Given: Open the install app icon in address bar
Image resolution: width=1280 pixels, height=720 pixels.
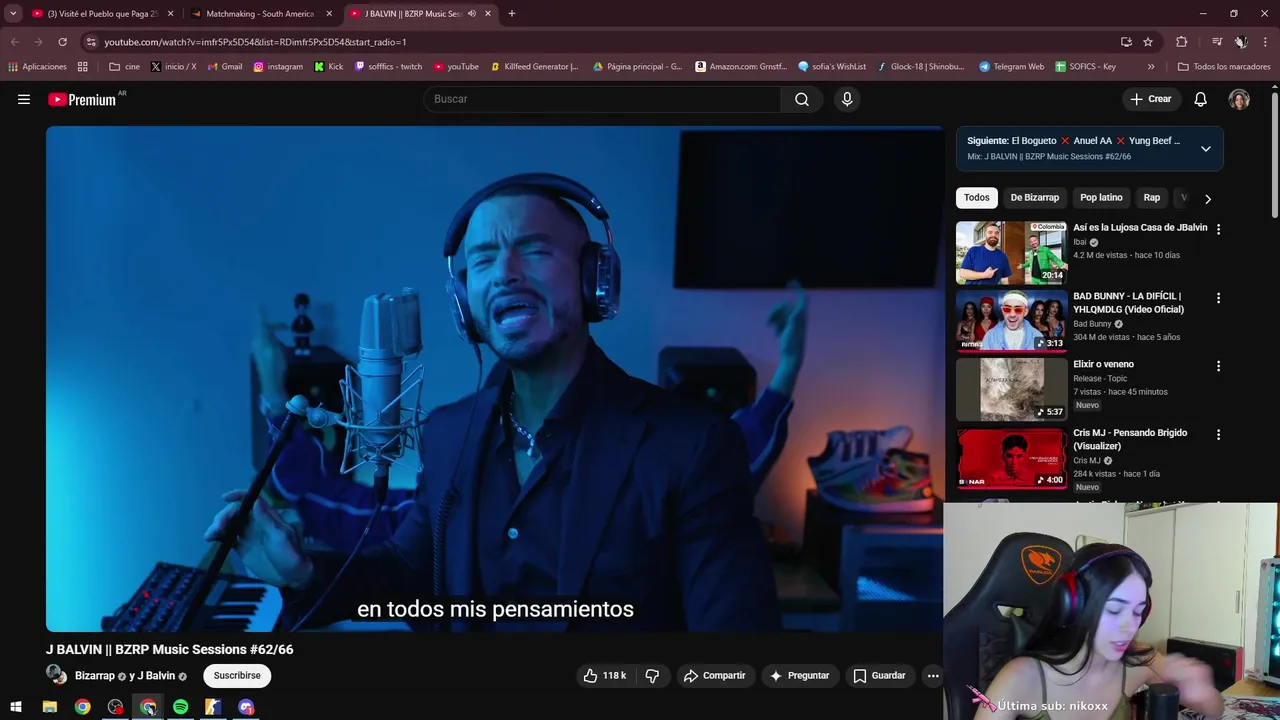Looking at the screenshot, I should pos(1126,42).
